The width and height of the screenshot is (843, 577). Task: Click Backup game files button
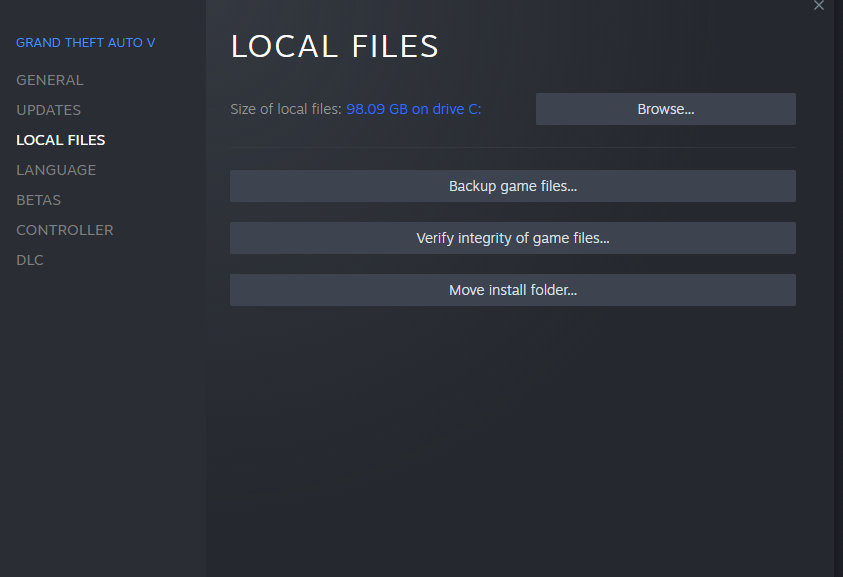pyautogui.click(x=513, y=186)
